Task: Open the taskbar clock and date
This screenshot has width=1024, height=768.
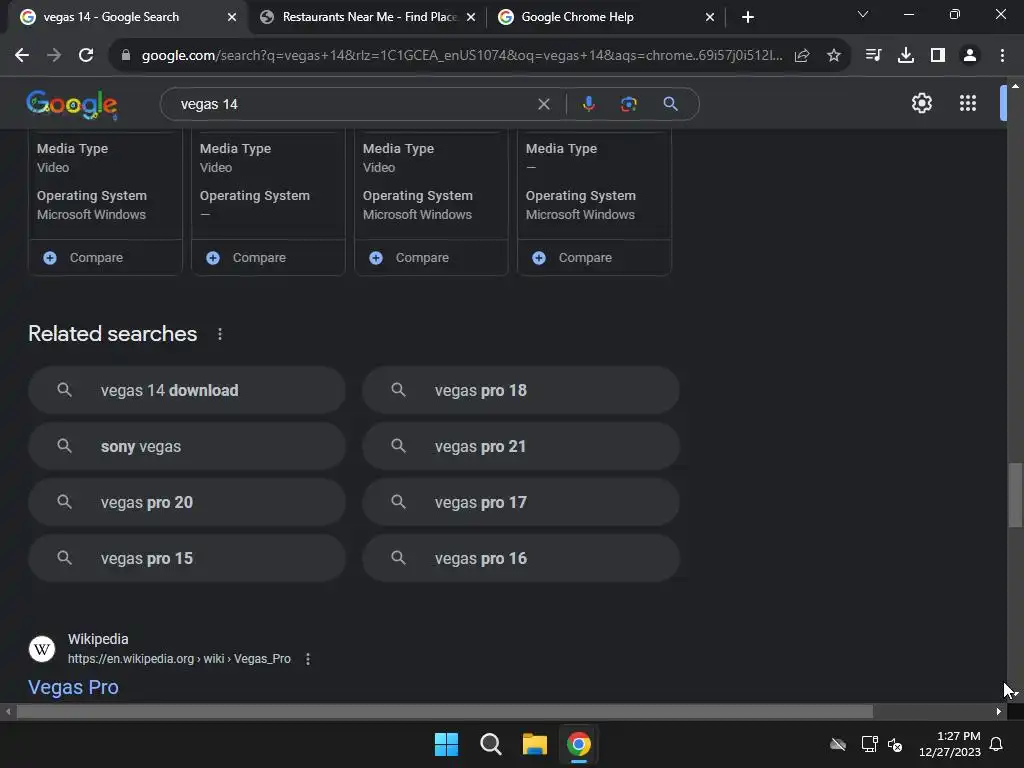Action: tap(950, 744)
